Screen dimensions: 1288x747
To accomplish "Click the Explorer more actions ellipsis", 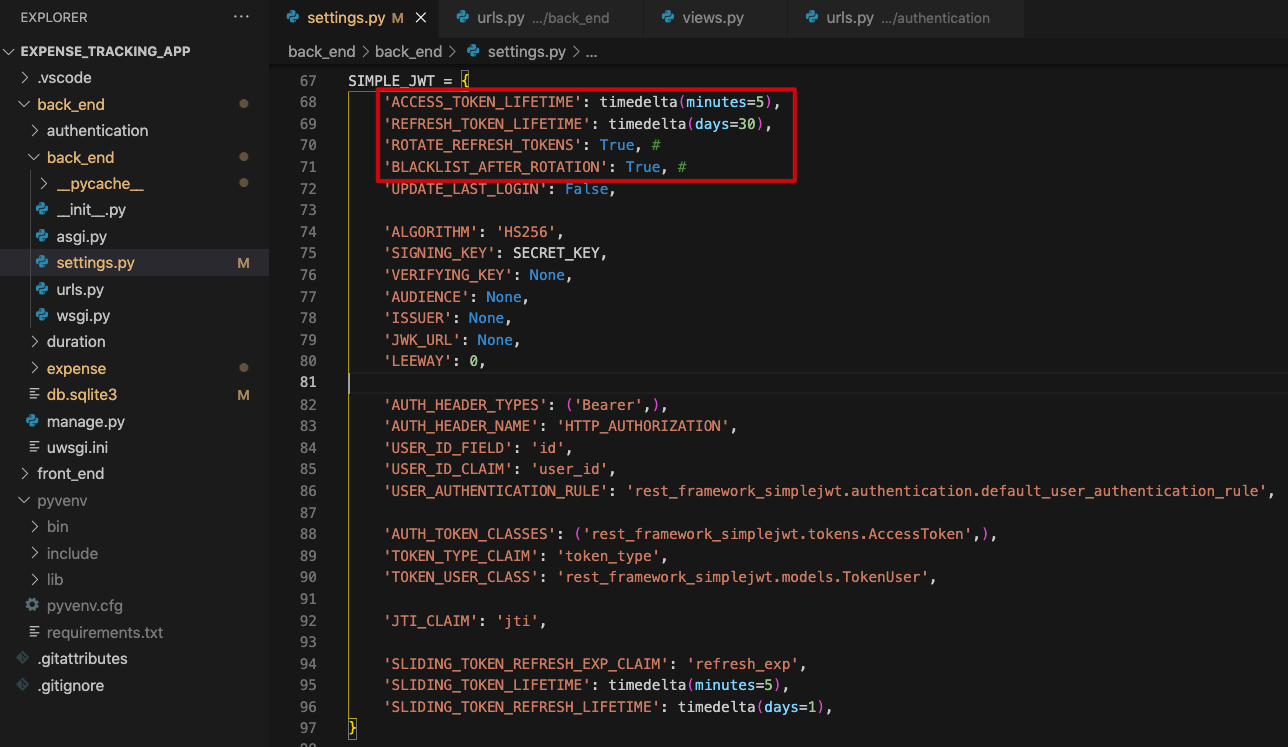I will pyautogui.click(x=241, y=17).
